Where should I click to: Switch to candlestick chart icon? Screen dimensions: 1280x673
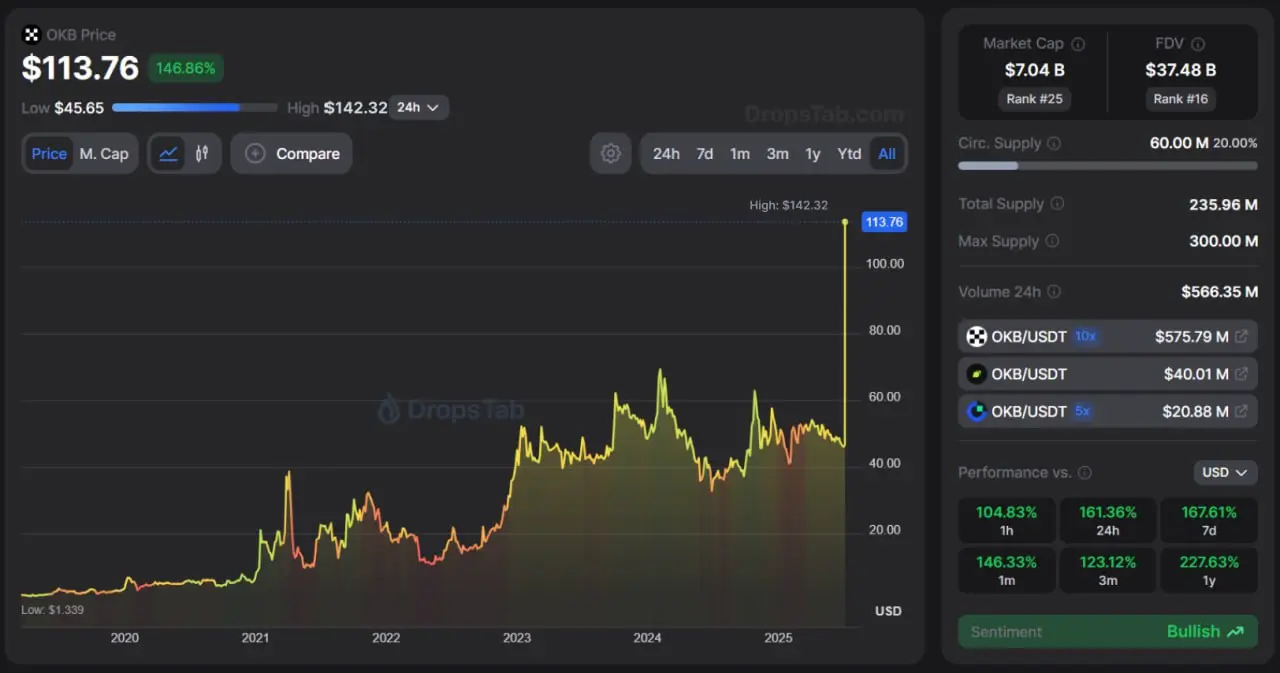point(202,154)
